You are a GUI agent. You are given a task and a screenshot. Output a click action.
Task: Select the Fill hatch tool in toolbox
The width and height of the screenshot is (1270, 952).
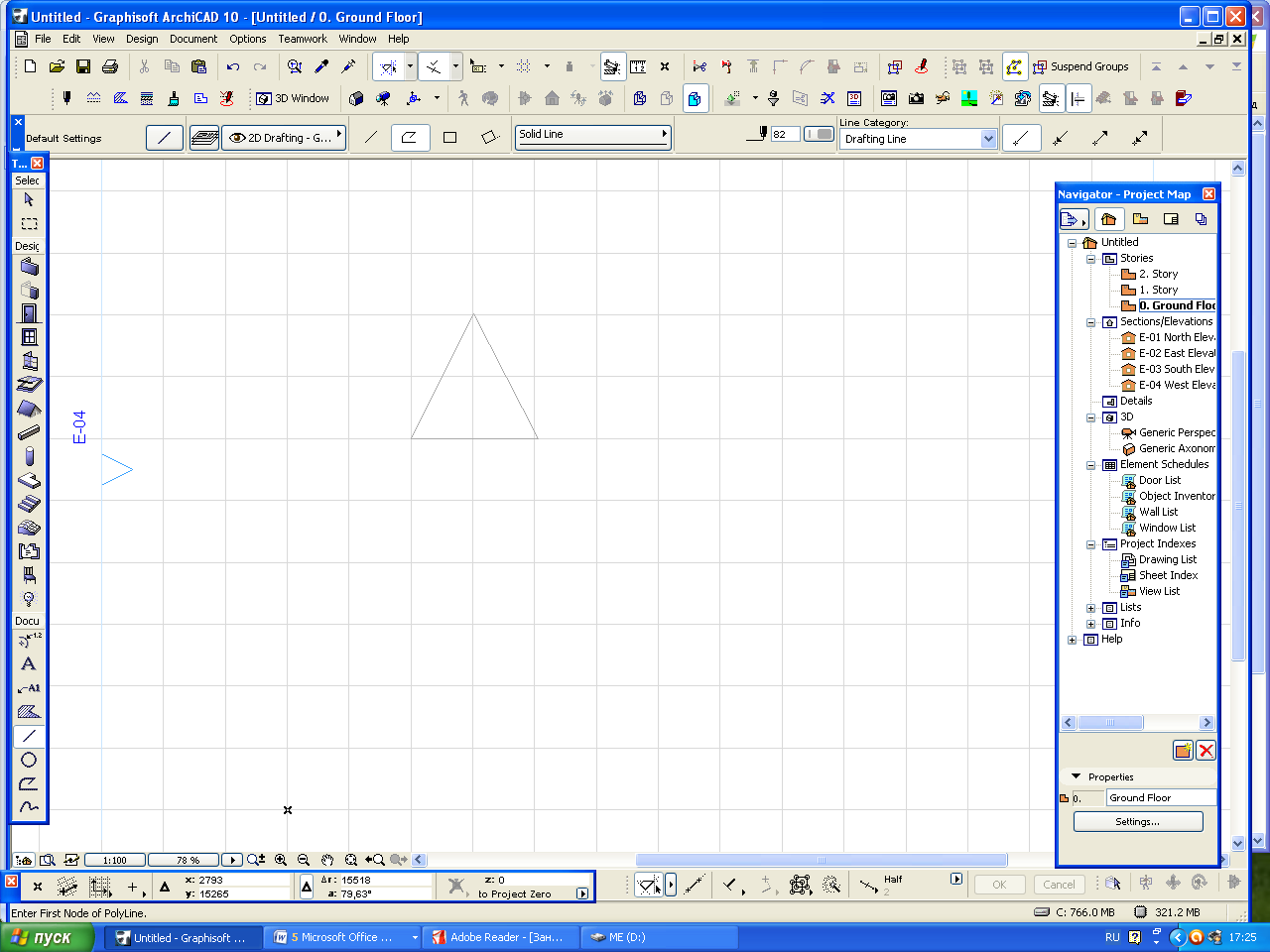pyautogui.click(x=29, y=711)
